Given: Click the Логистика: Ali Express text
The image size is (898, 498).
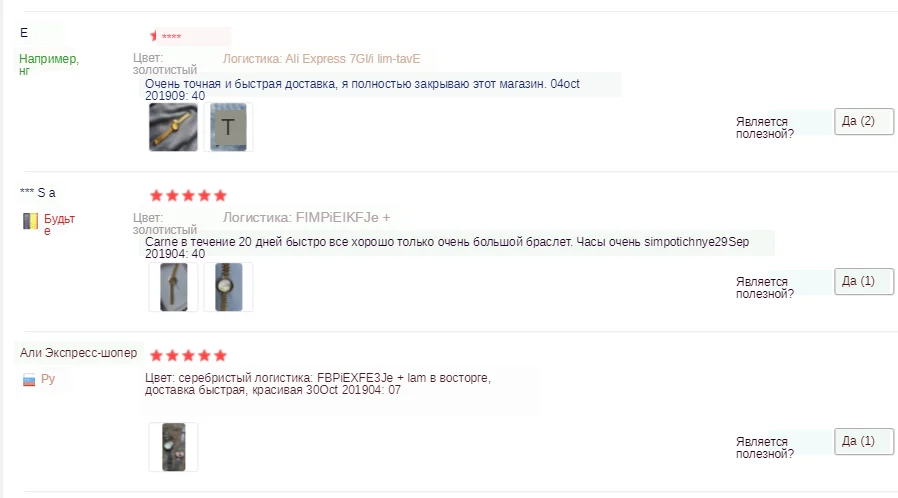Looking at the screenshot, I should click(x=321, y=58).
